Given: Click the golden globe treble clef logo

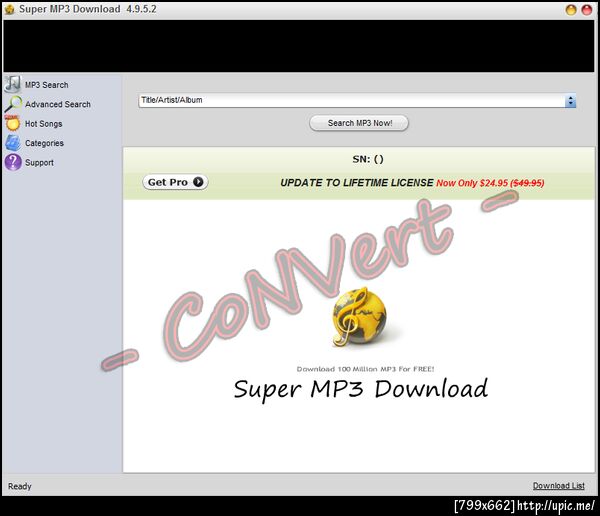Looking at the screenshot, I should [359, 317].
